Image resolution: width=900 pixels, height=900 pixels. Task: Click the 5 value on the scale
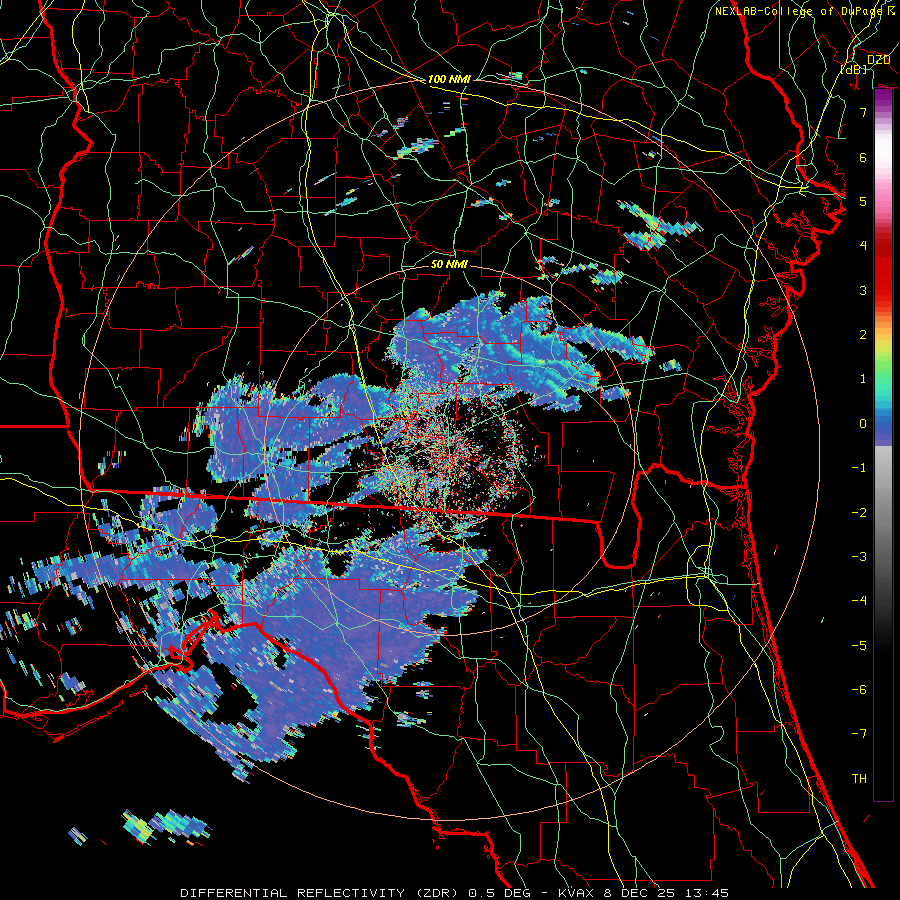[863, 201]
